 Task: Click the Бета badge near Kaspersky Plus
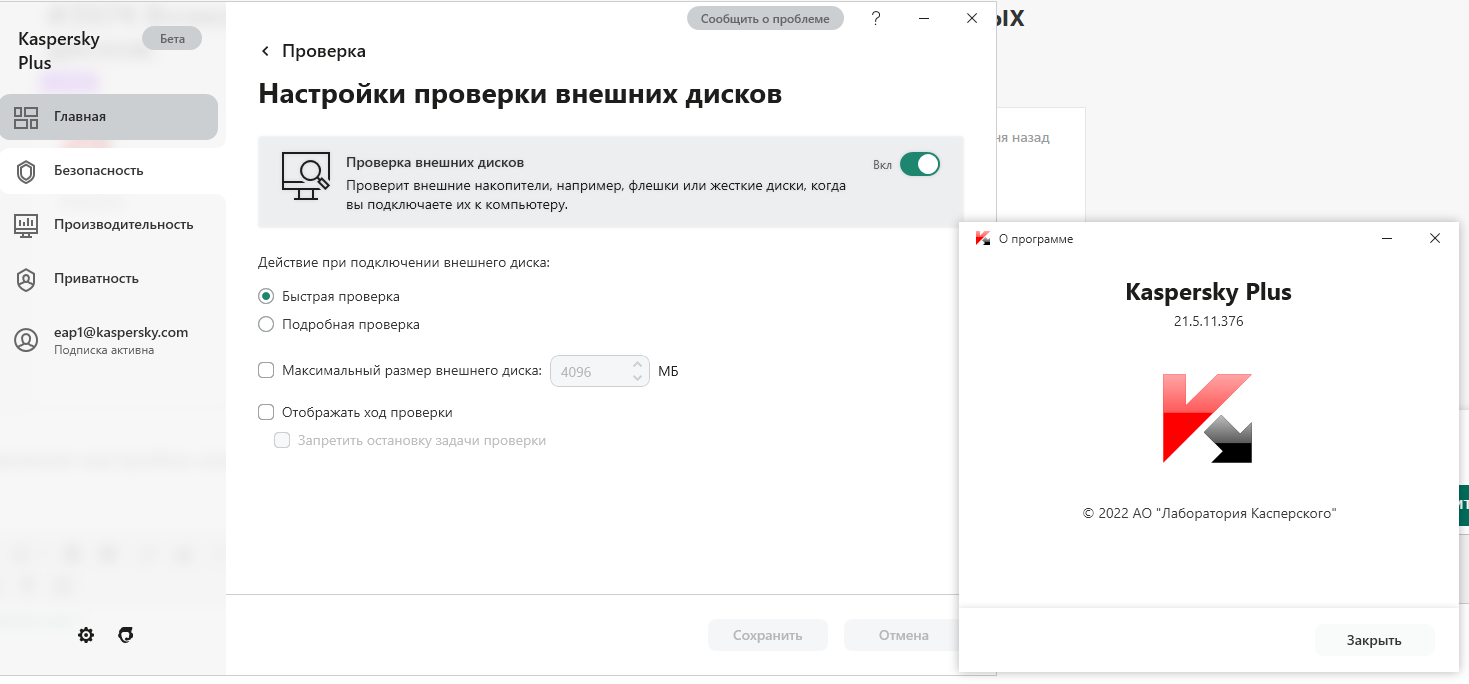click(172, 39)
